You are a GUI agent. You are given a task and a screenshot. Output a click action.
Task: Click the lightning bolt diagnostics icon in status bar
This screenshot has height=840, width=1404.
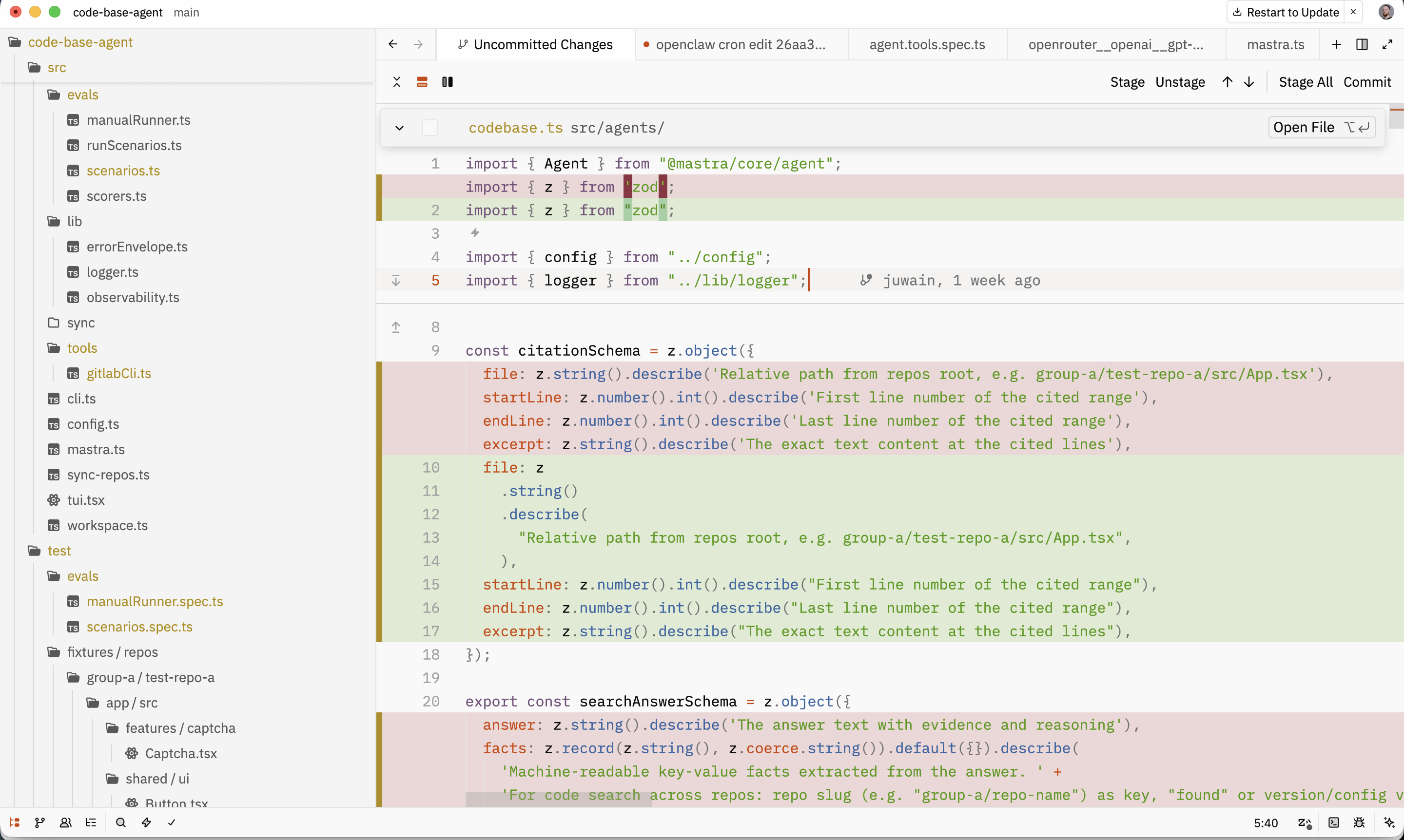[146, 822]
